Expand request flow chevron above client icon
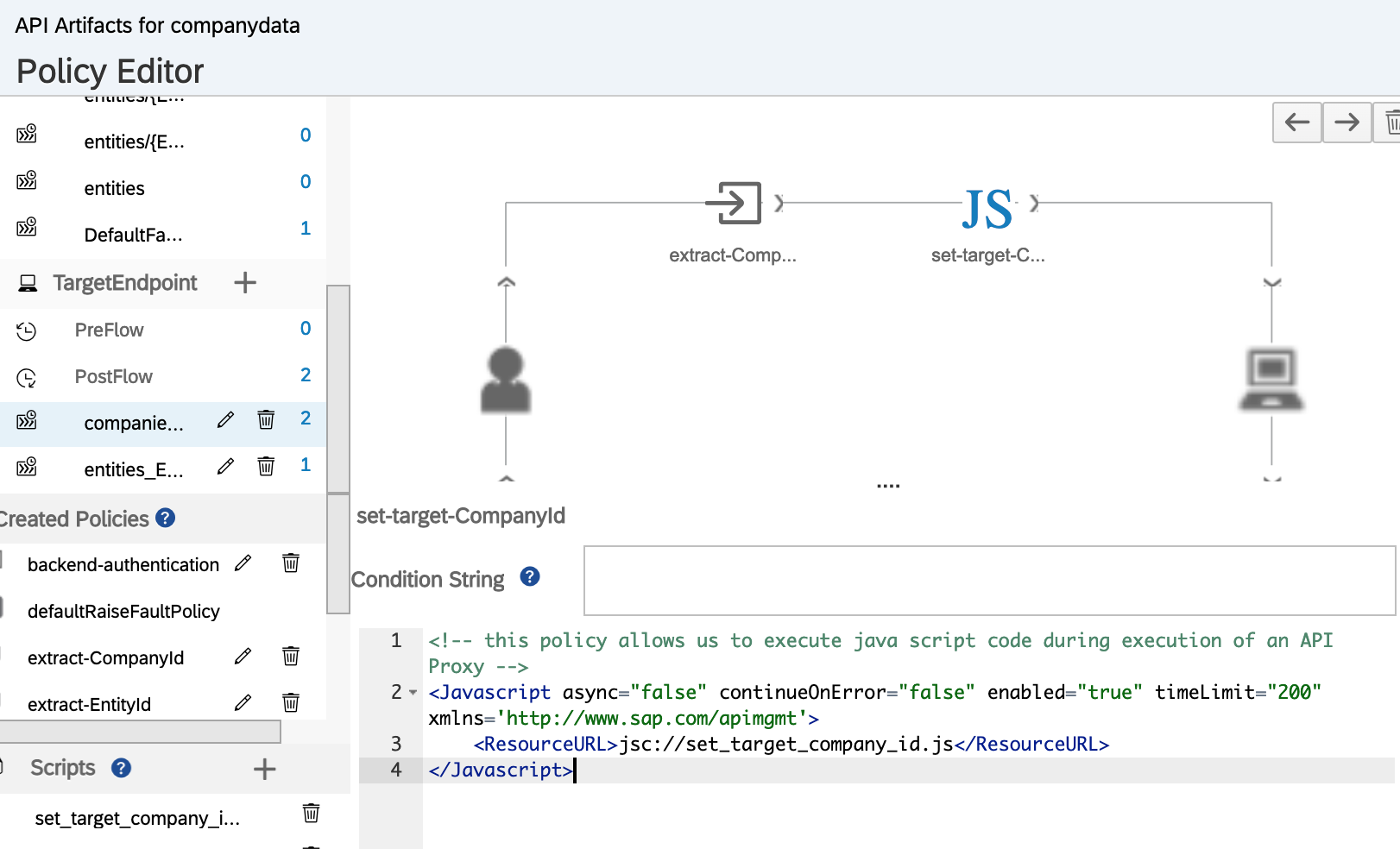 pos(507,282)
